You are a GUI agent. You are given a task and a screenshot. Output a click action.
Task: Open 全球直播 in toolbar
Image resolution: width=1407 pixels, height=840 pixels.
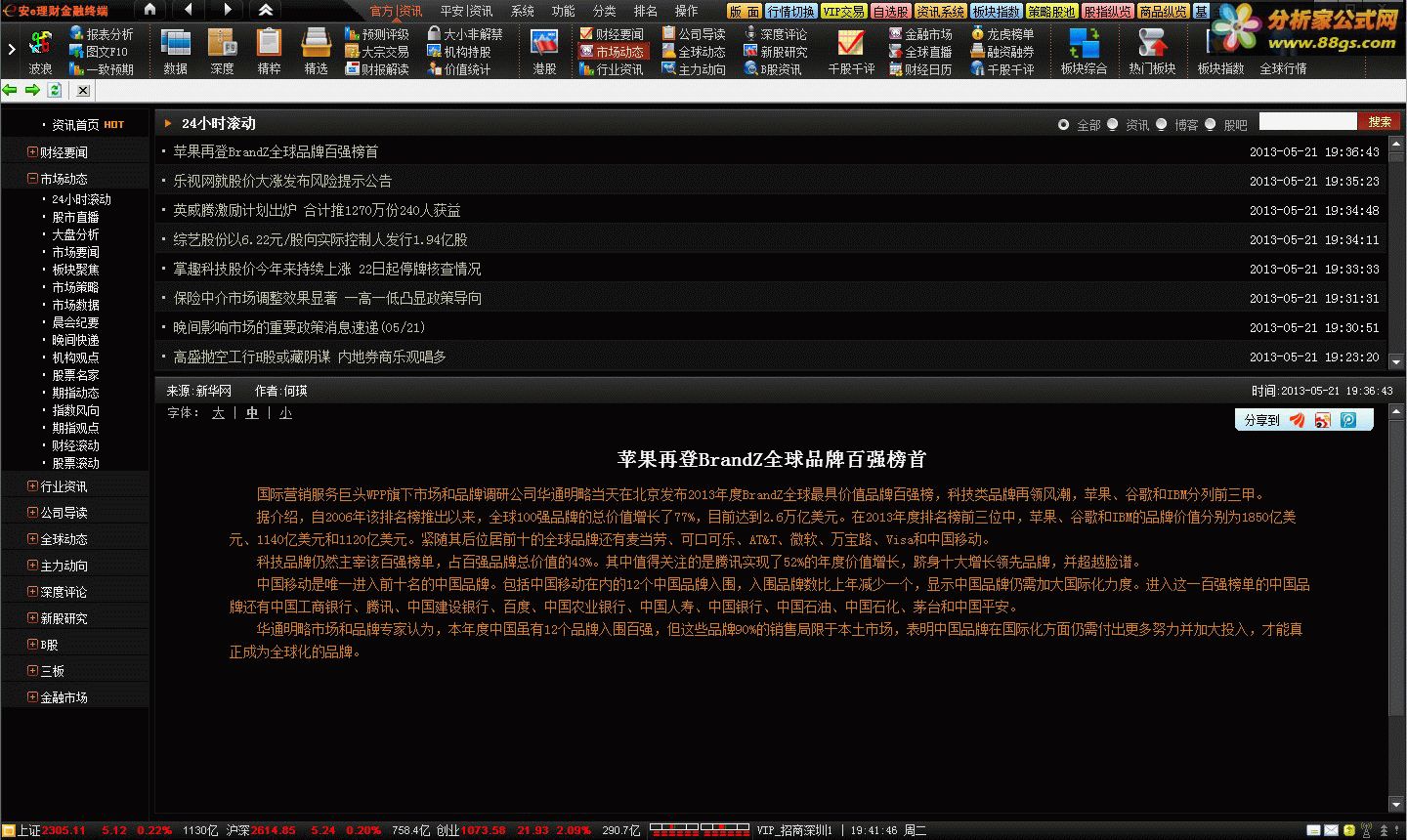[x=920, y=52]
